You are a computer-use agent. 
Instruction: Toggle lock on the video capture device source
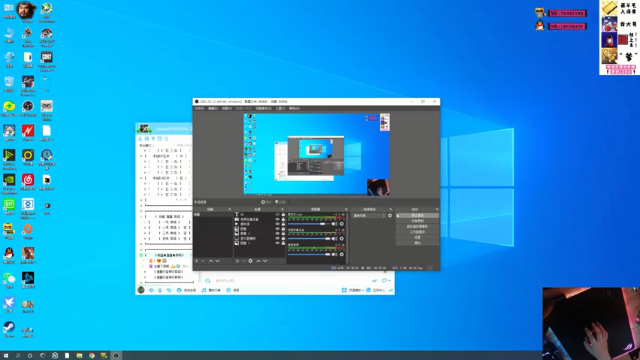point(283,219)
